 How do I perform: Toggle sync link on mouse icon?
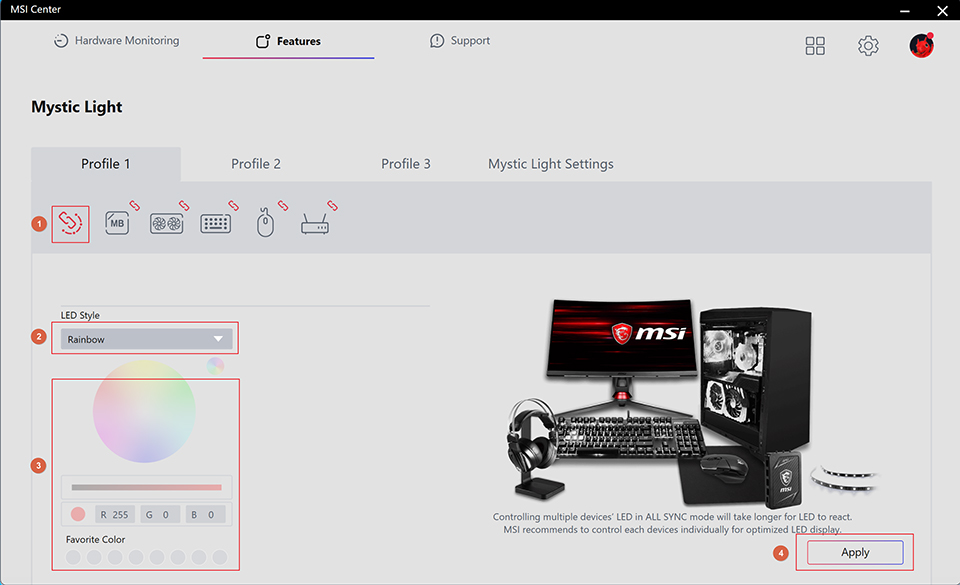(283, 206)
